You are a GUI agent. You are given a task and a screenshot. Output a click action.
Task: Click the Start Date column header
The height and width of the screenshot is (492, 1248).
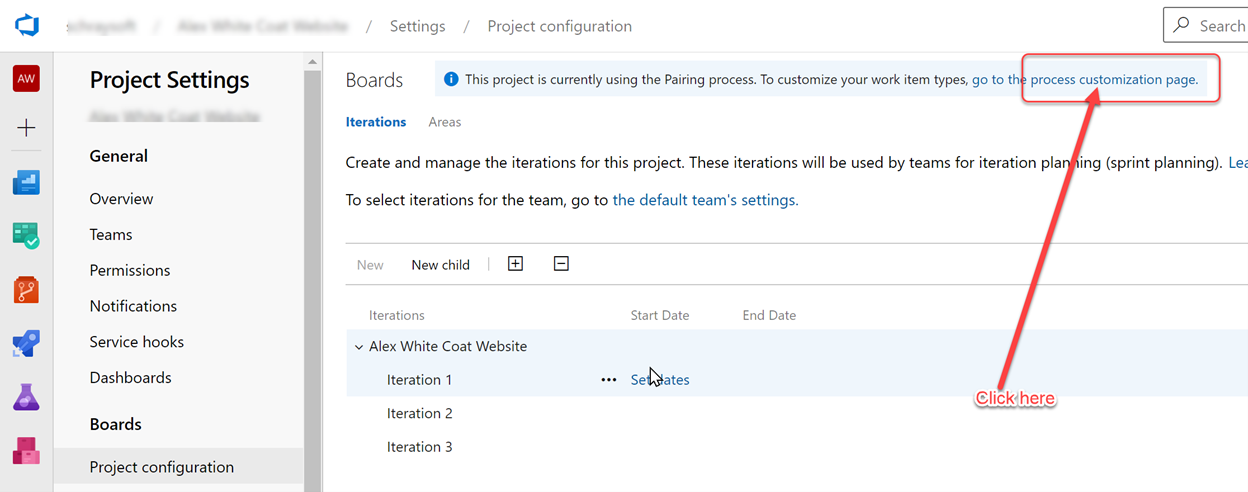660,315
